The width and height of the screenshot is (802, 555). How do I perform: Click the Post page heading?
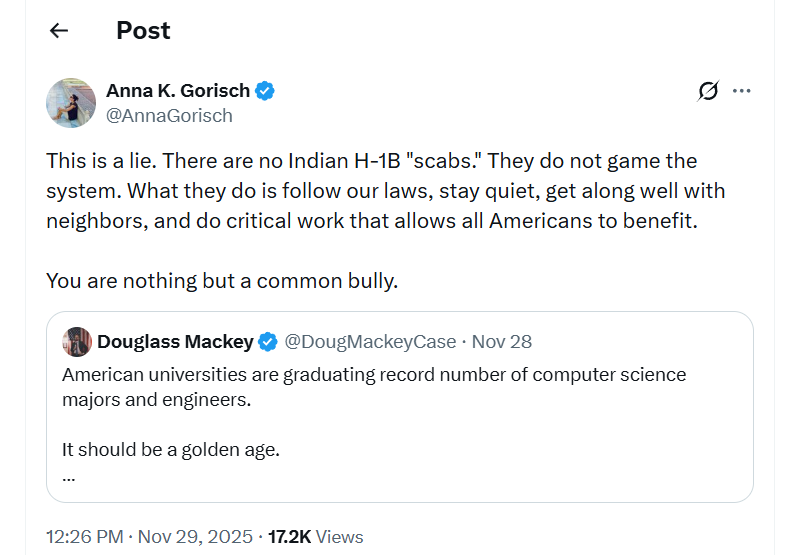pyautogui.click(x=143, y=31)
